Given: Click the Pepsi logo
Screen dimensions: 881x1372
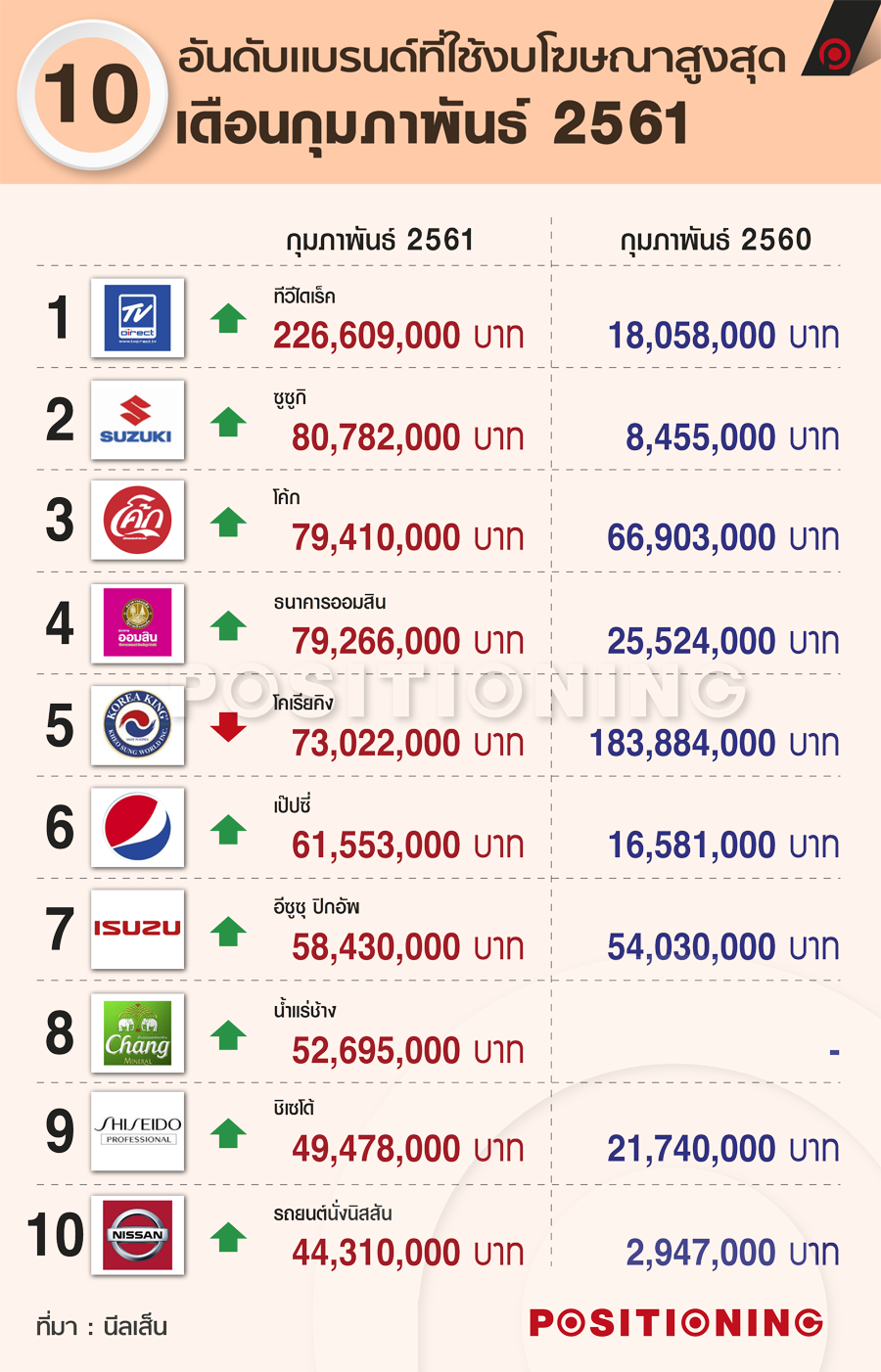Looking at the screenshot, I should 137,827.
